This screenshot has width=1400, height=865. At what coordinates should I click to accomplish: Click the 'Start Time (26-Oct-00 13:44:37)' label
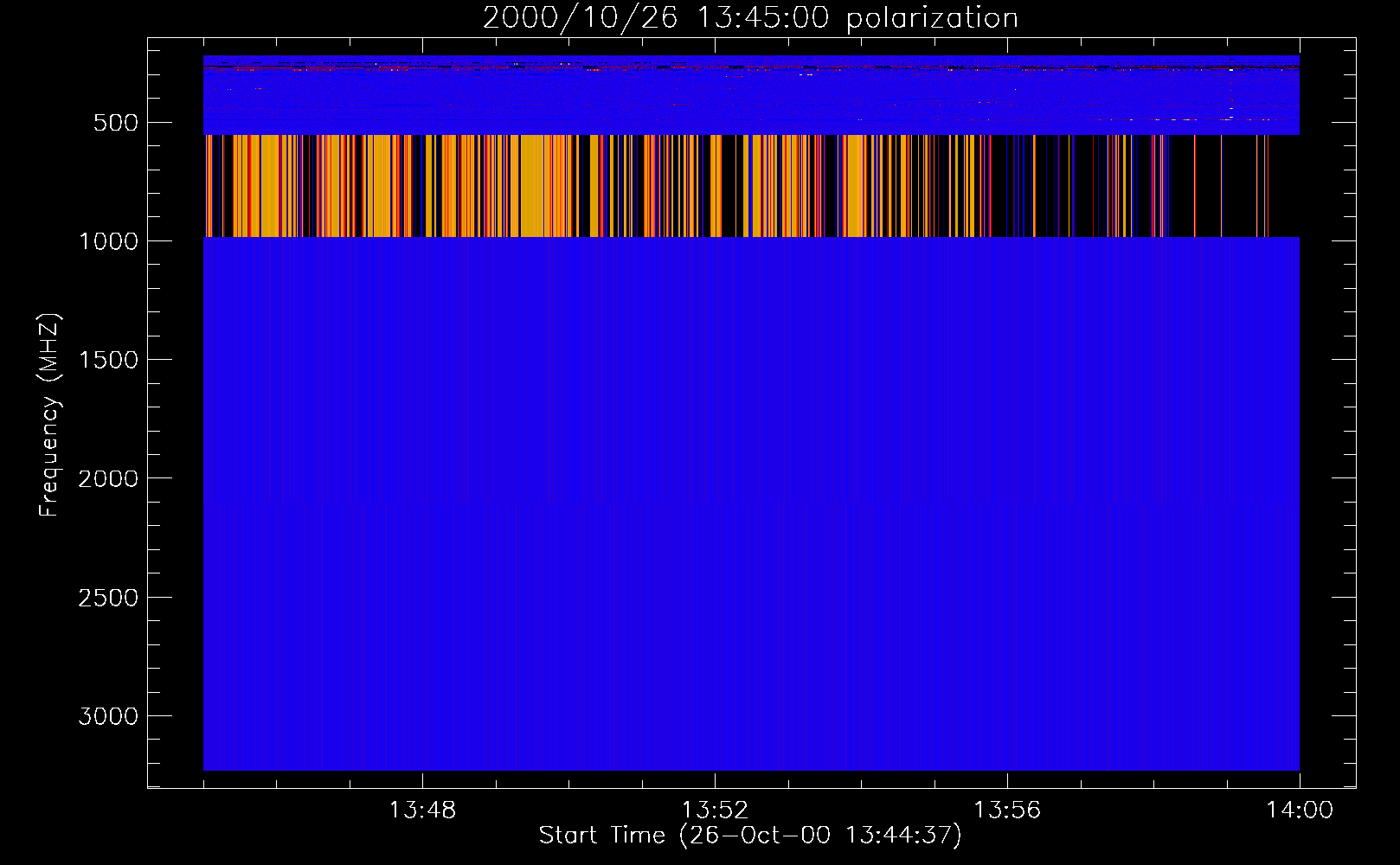750,836
